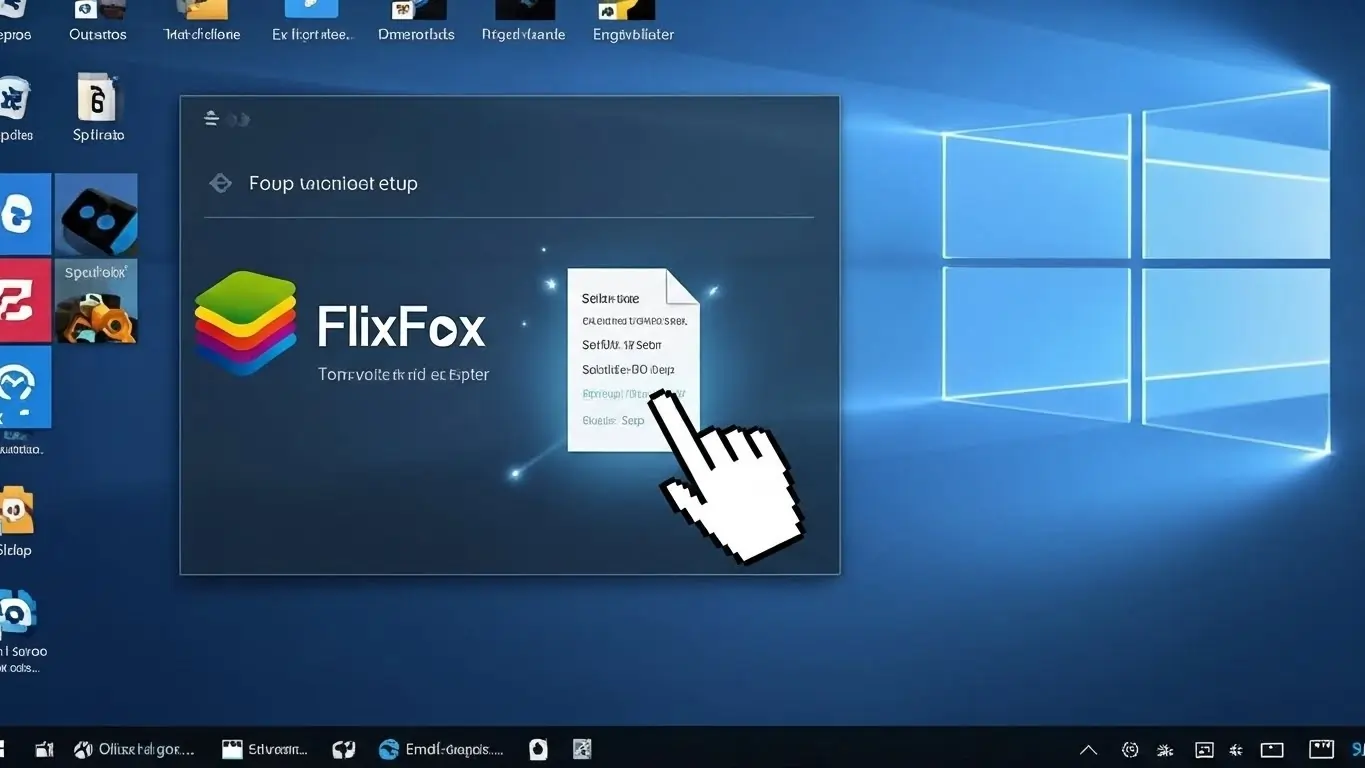
Task: Click the diamond icon beside the setup title
Action: pos(220,183)
